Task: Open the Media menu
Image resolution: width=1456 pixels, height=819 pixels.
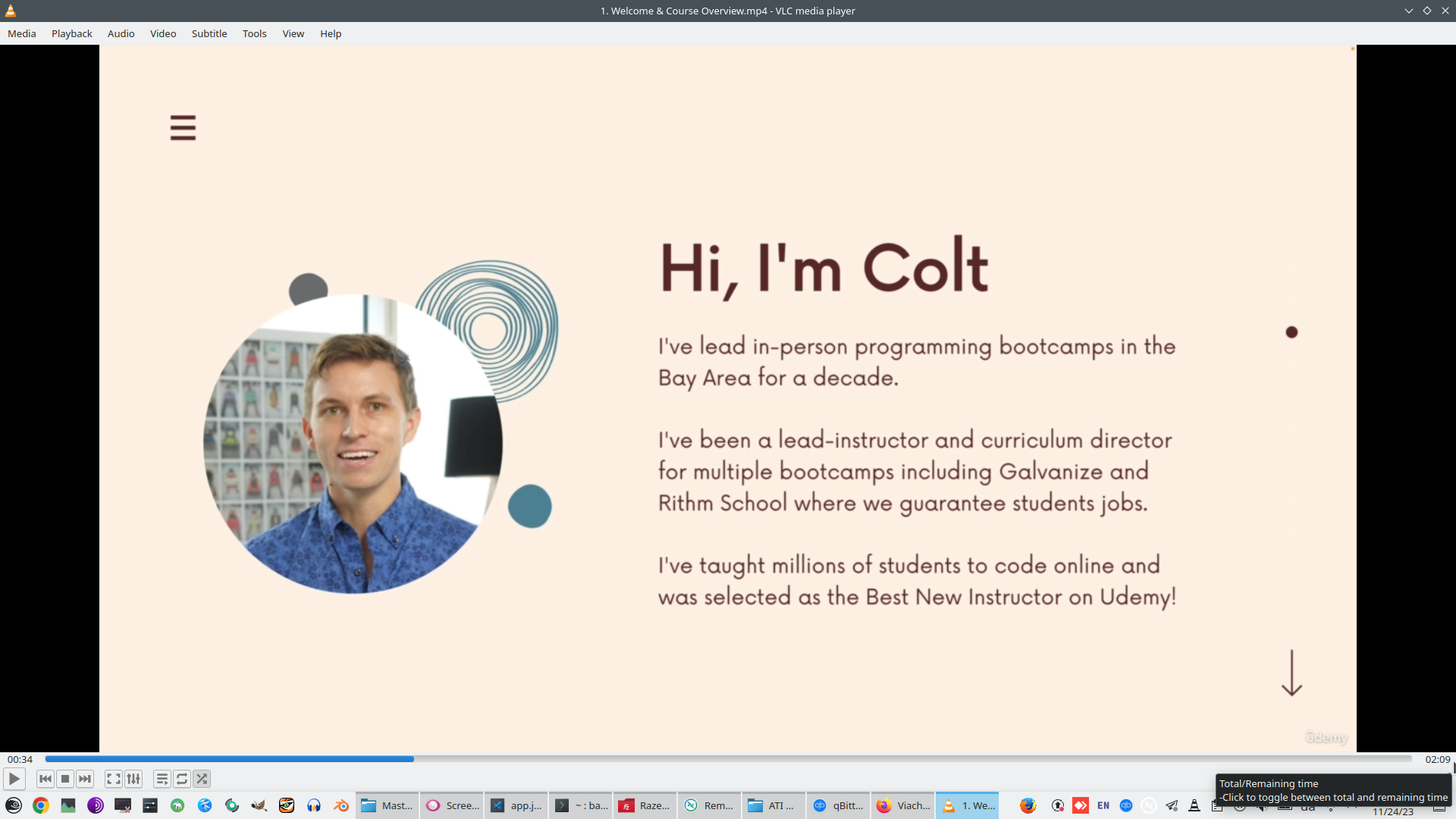Action: click(x=22, y=33)
